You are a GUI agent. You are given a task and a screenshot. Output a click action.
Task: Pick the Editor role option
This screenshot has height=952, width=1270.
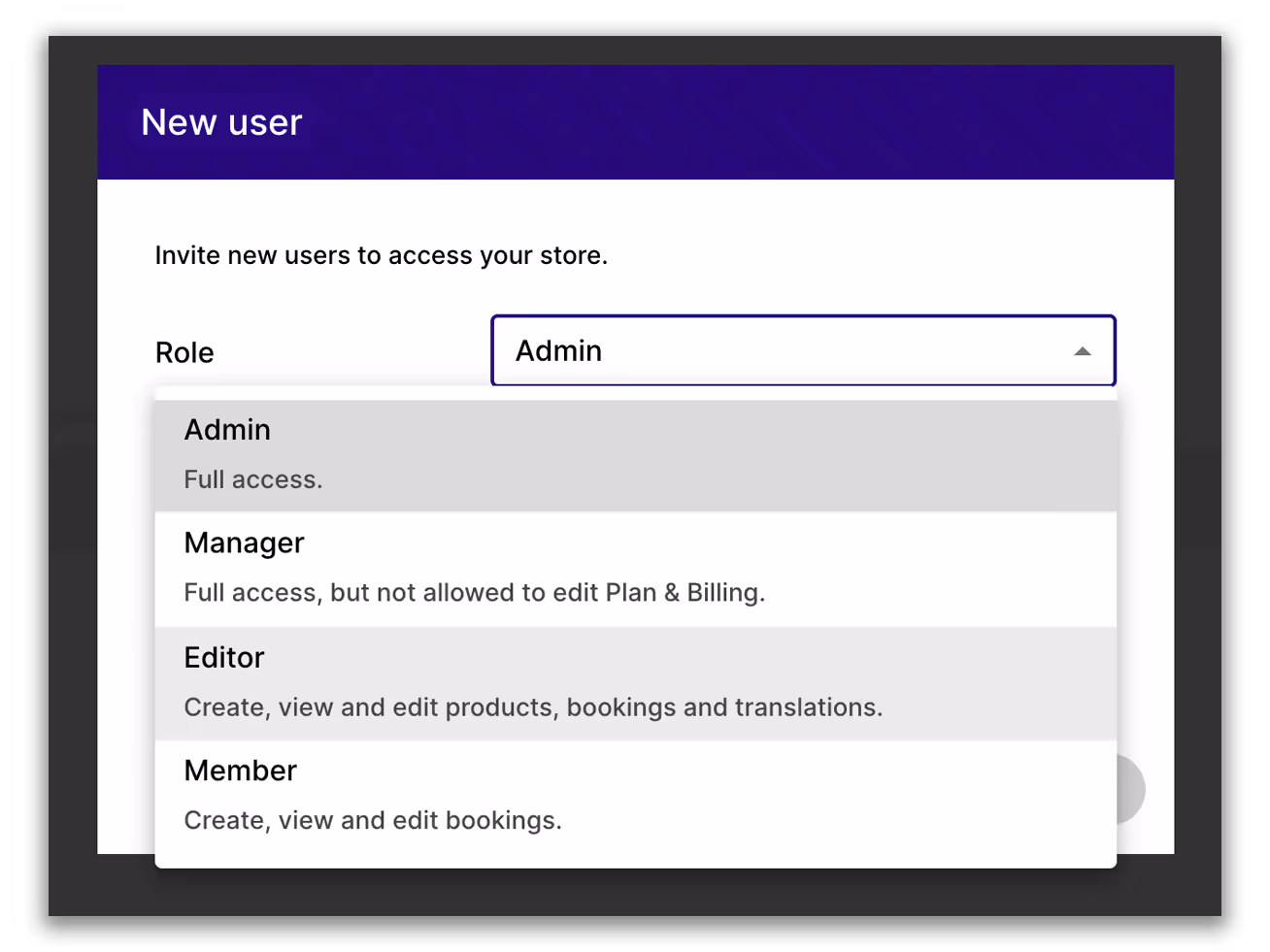pyautogui.click(x=635, y=683)
